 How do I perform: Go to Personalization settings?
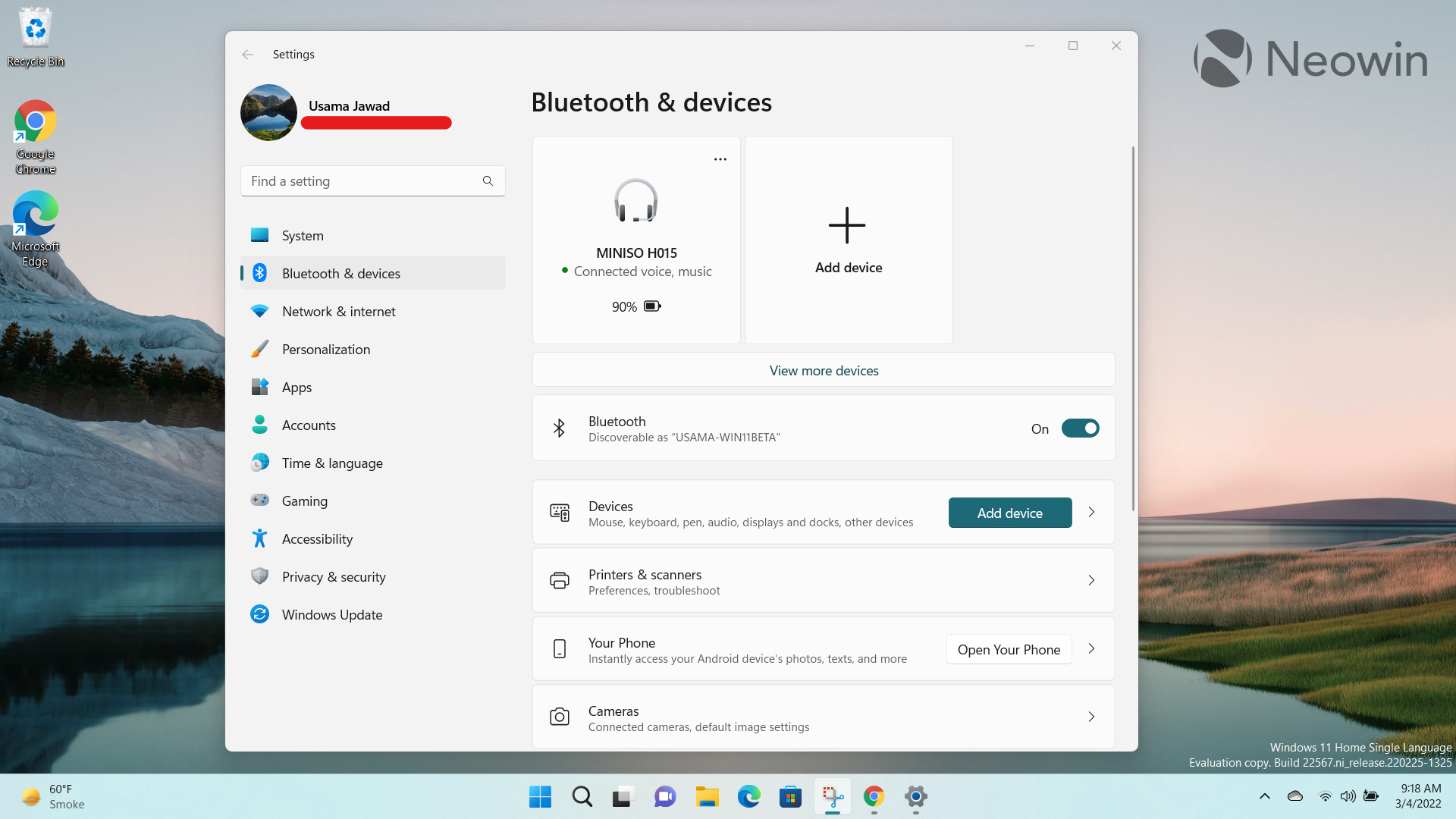tap(372, 349)
